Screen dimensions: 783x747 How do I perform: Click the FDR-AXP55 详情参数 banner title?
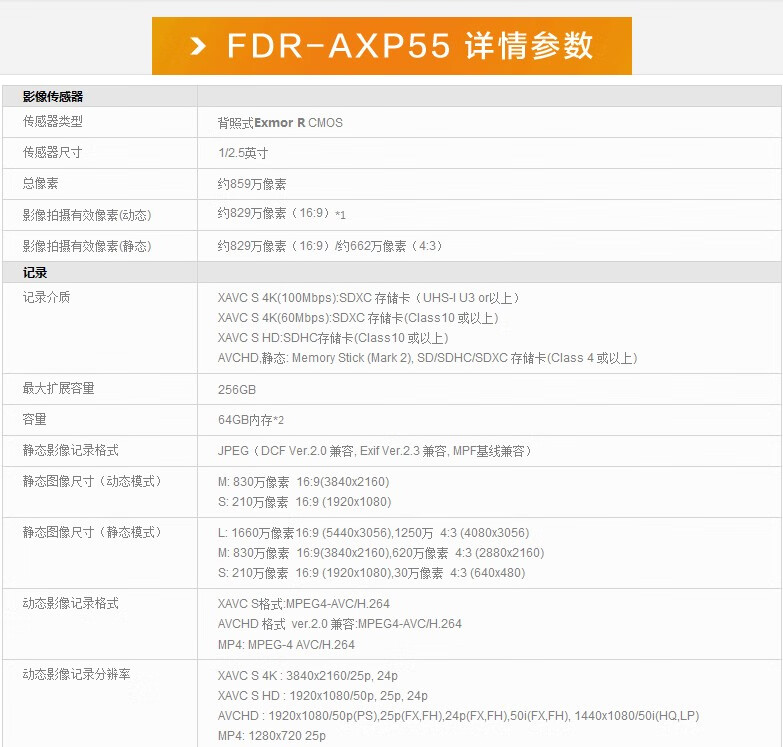[410, 46]
